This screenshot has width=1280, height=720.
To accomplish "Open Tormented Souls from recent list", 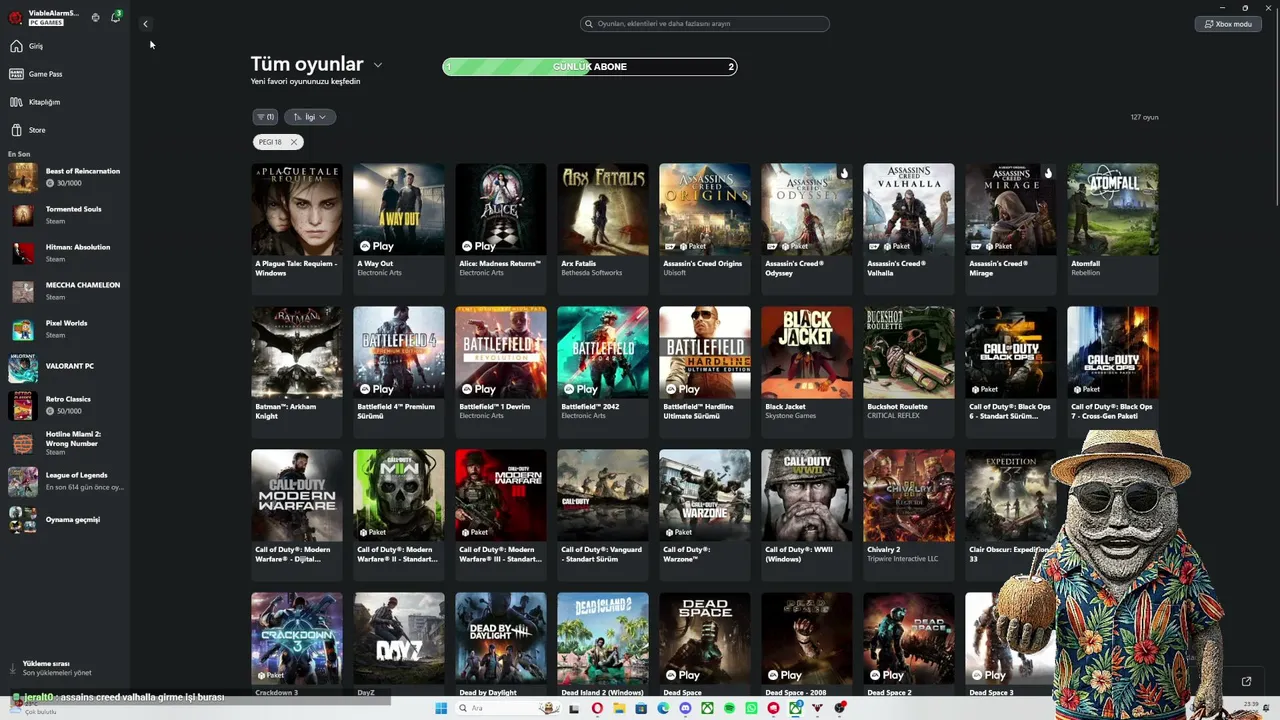I will pos(65,215).
